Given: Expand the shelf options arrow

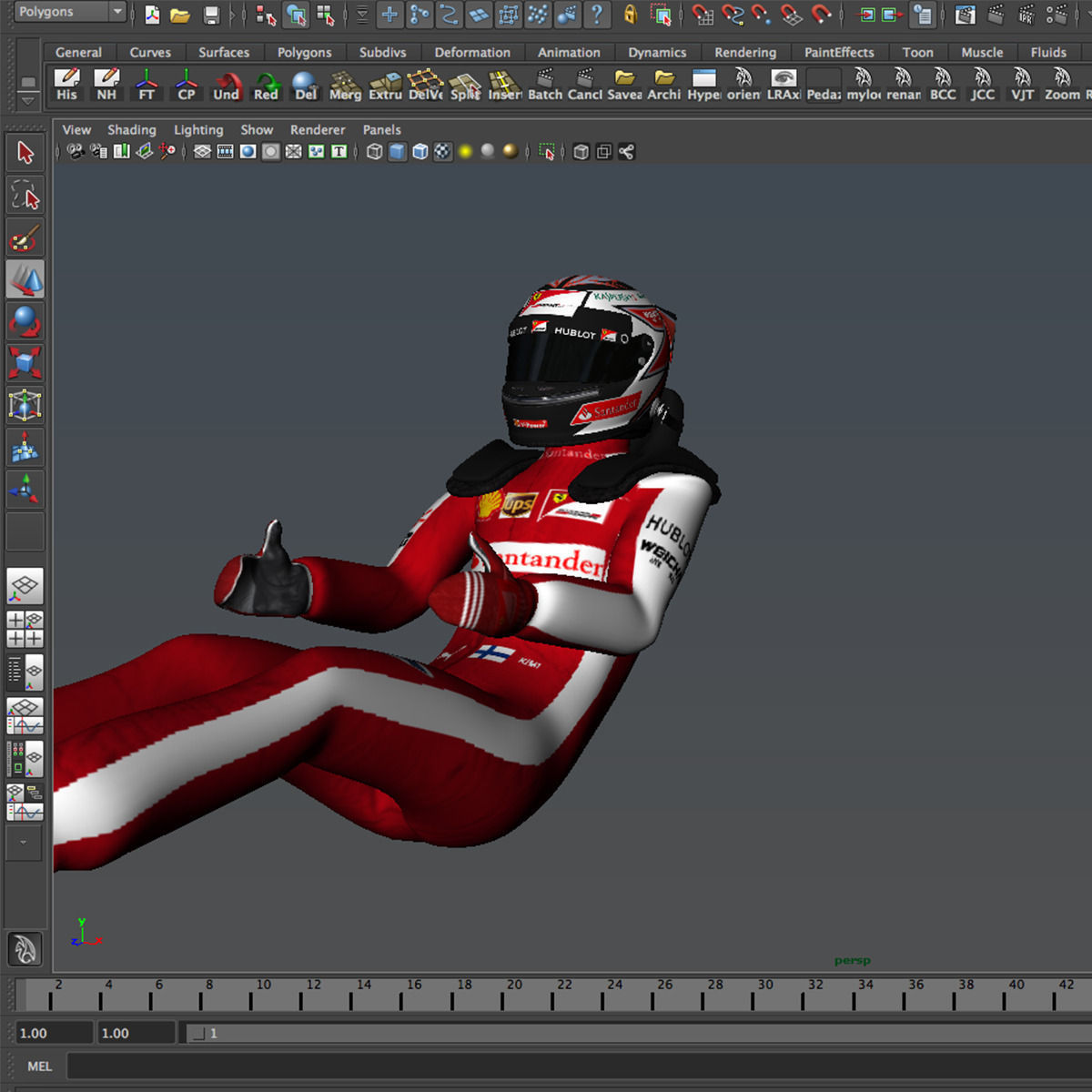Looking at the screenshot, I should [x=28, y=100].
